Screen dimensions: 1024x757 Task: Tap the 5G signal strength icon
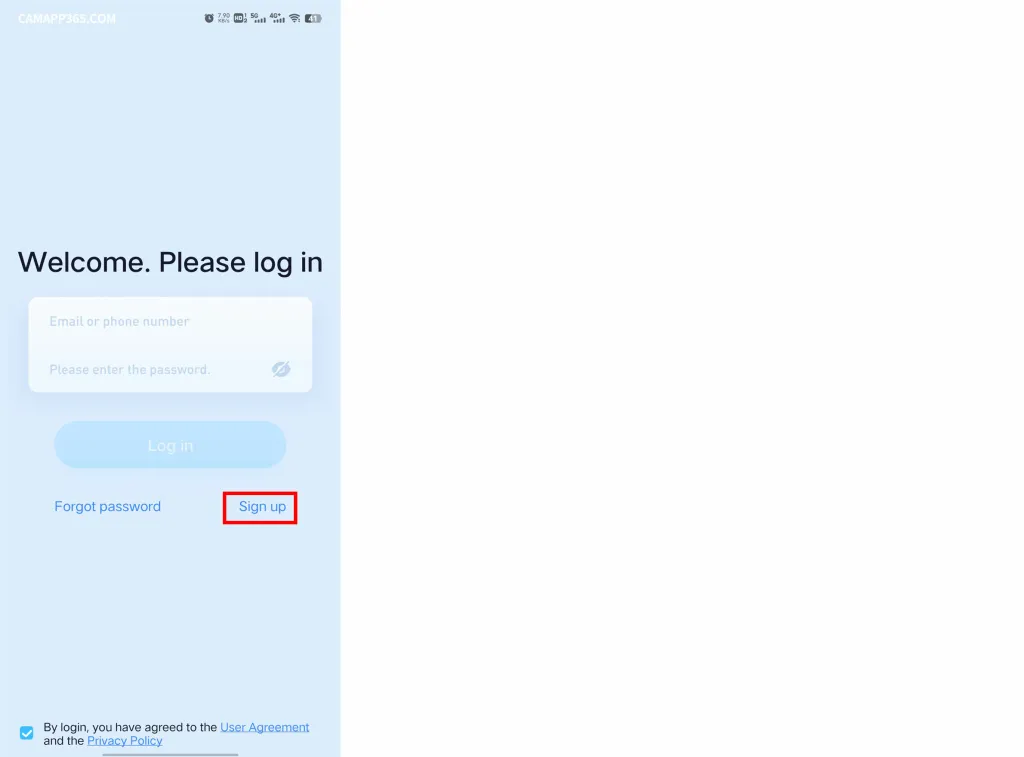coord(259,18)
